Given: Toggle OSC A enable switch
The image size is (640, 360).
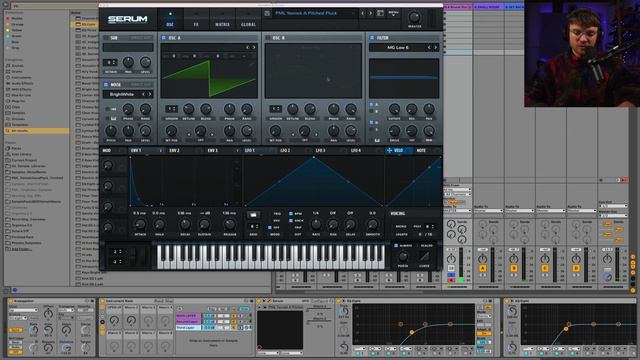Looking at the screenshot, I should pyautogui.click(x=164, y=38).
